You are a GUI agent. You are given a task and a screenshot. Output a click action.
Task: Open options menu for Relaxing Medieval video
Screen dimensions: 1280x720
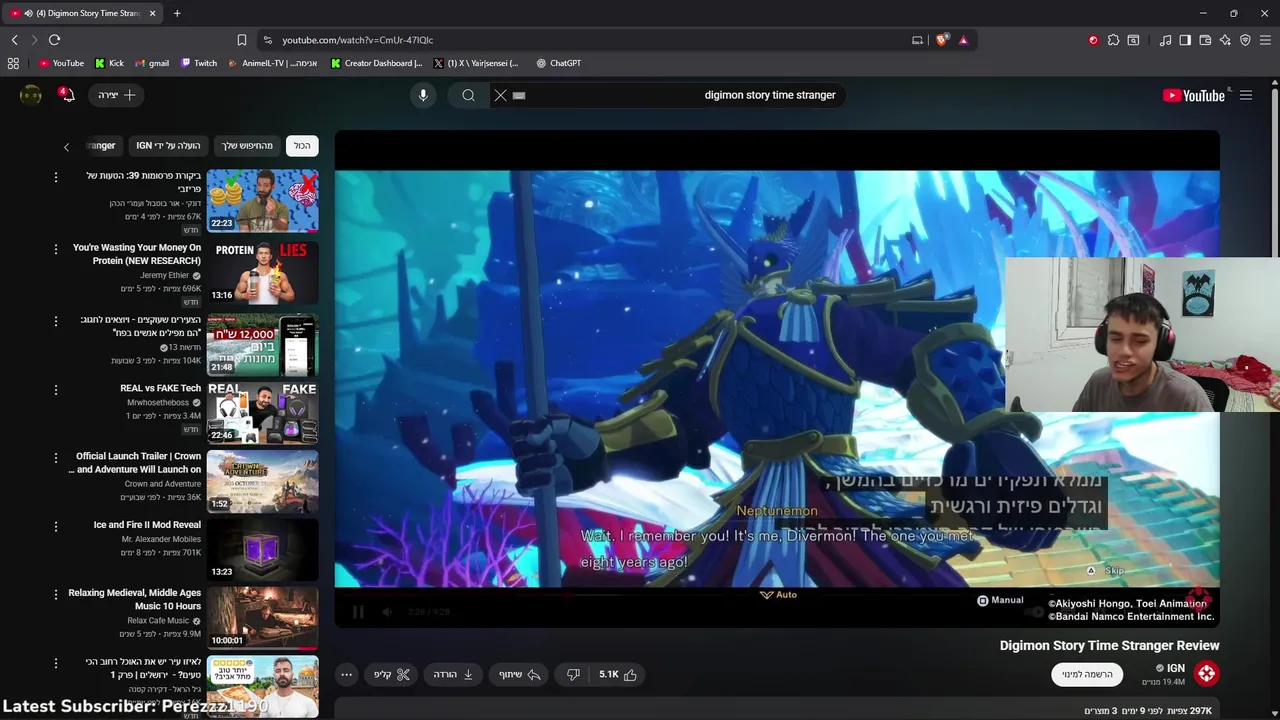(55, 594)
